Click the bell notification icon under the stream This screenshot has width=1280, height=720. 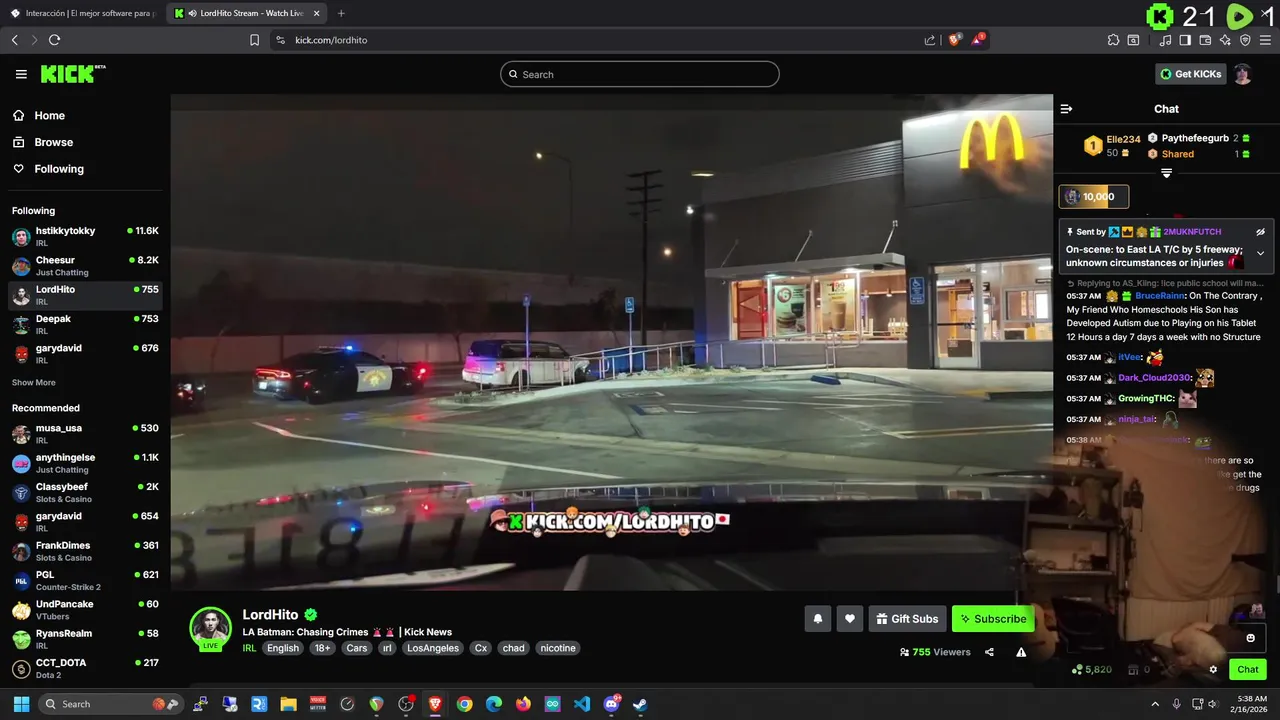(817, 619)
